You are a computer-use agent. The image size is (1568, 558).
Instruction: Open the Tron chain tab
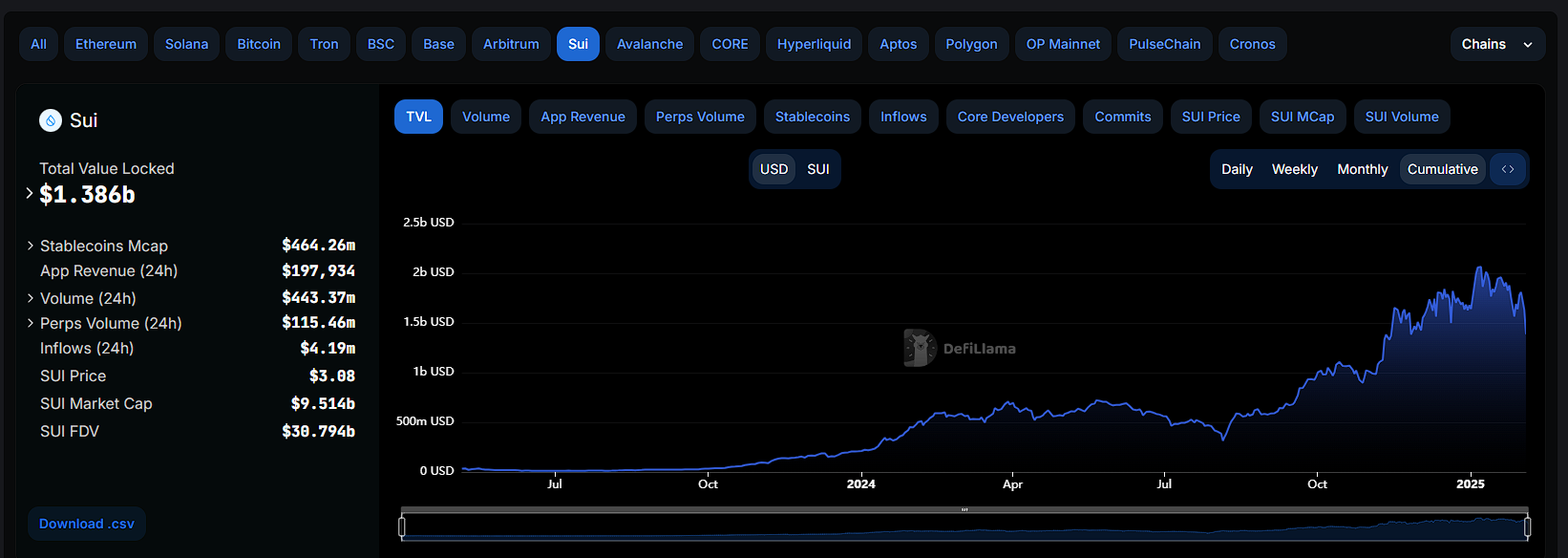pos(324,44)
